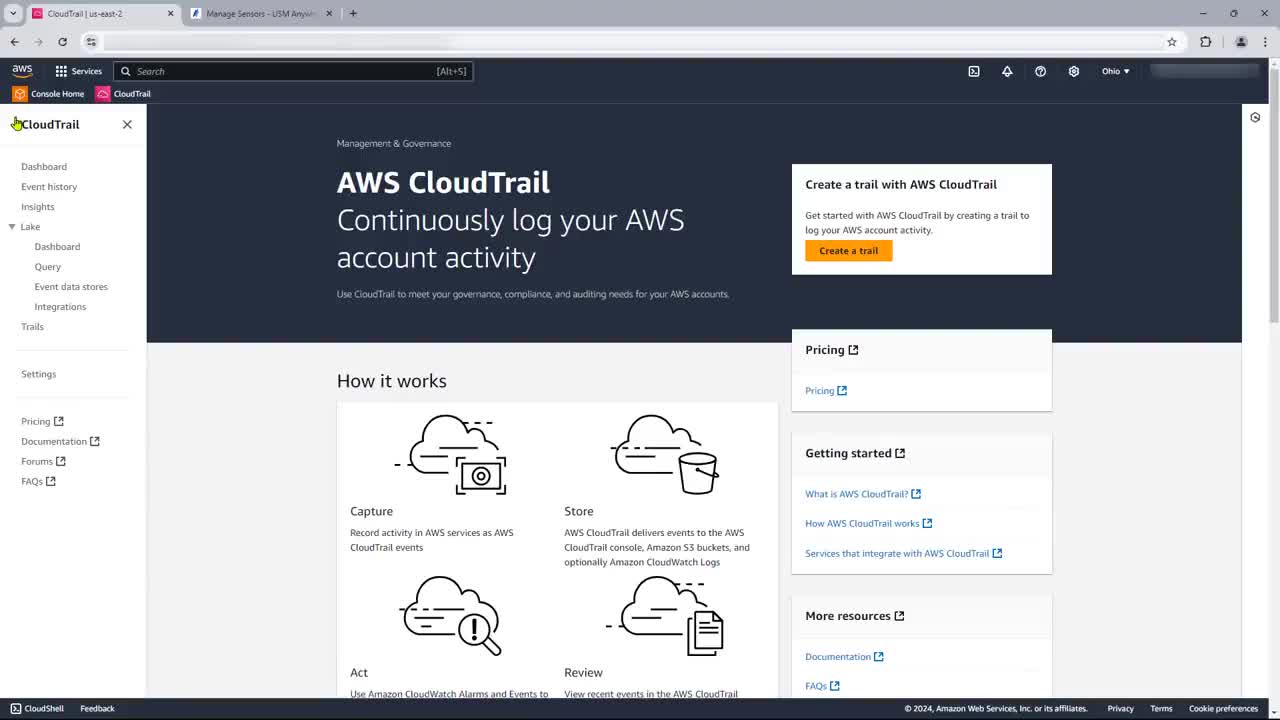Image resolution: width=1280 pixels, height=720 pixels.
Task: Open the sidebar Pricing external link
Action: [42, 421]
